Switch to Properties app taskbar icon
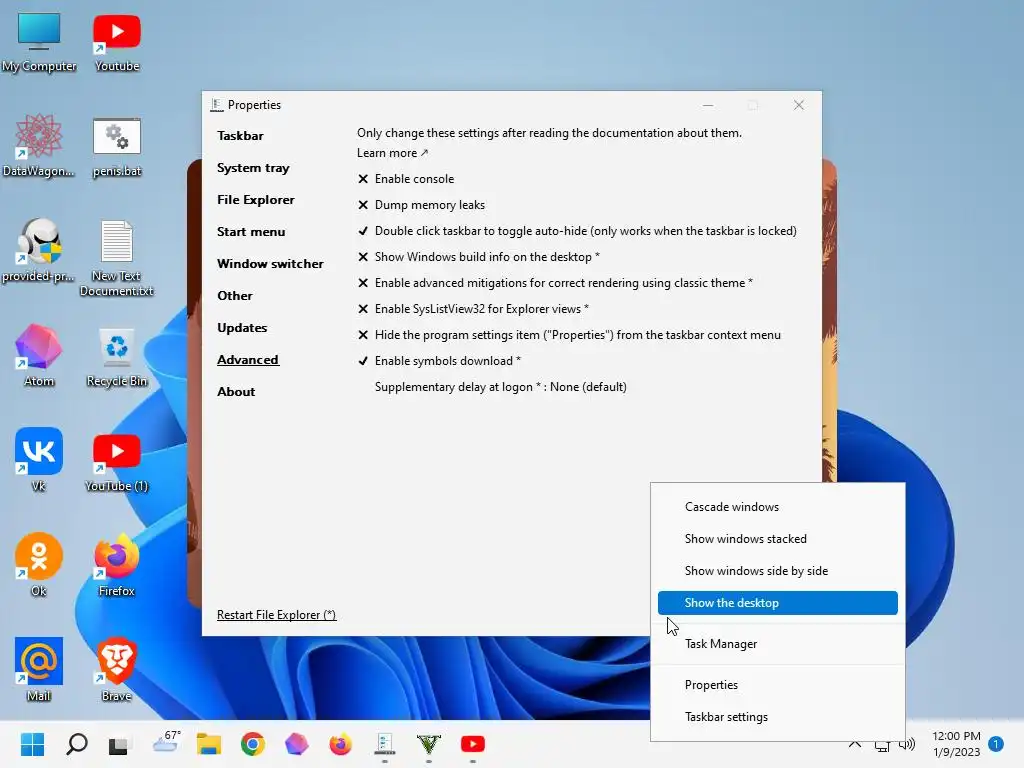The image size is (1024, 768). point(385,744)
